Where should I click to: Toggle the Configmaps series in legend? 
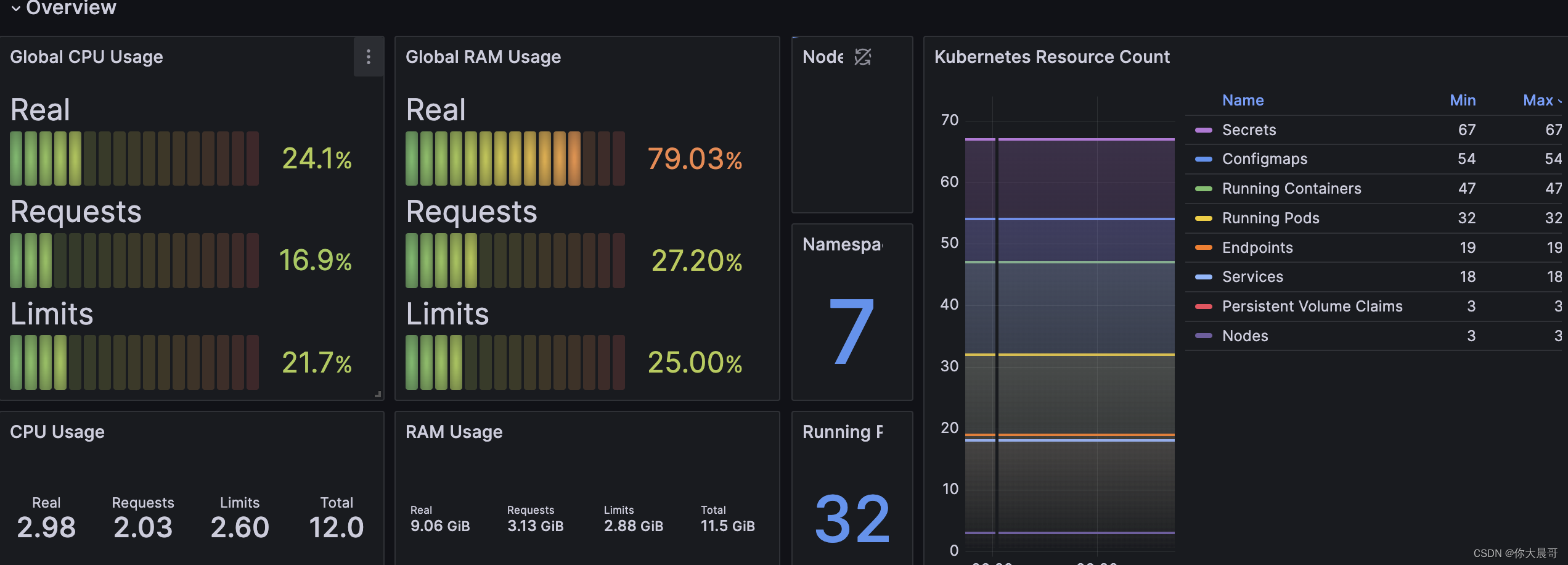[x=1265, y=159]
